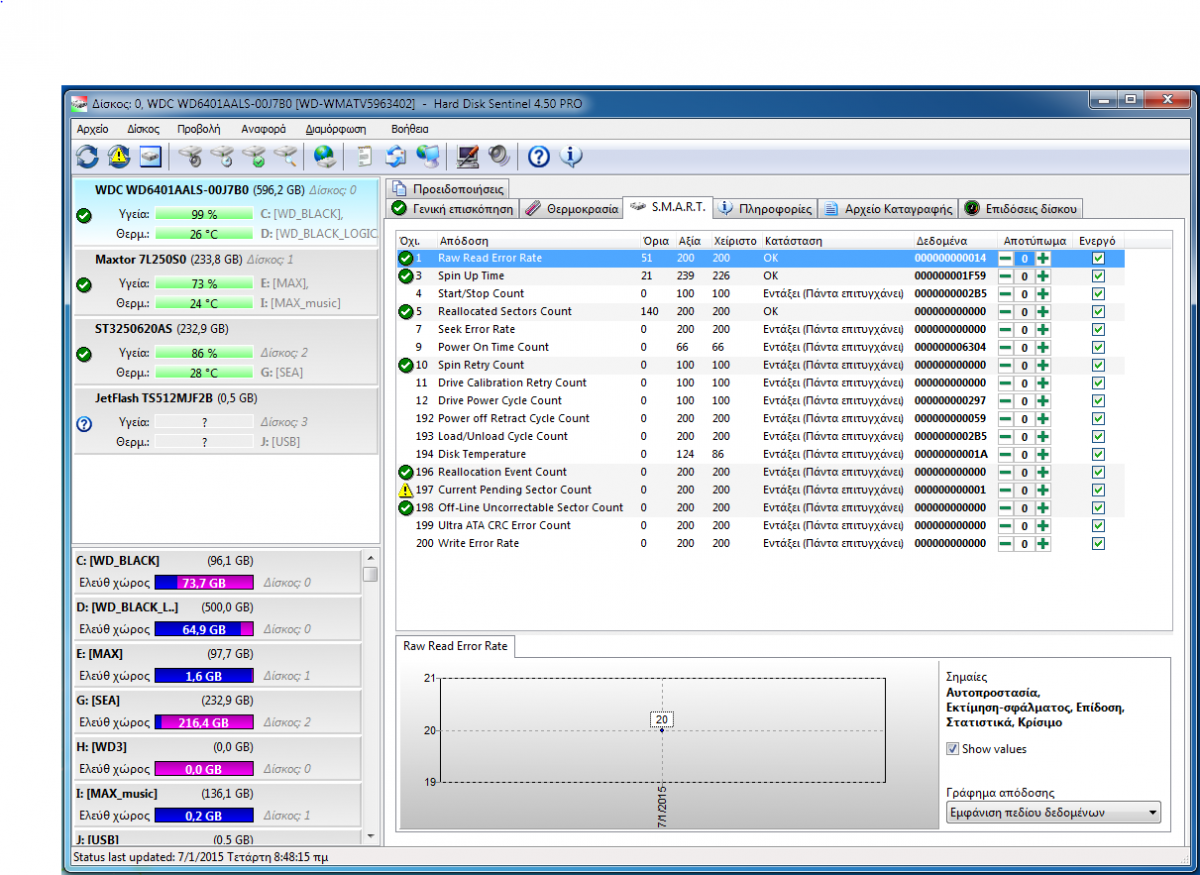Open the Διαμόρφωση menu

336,129
